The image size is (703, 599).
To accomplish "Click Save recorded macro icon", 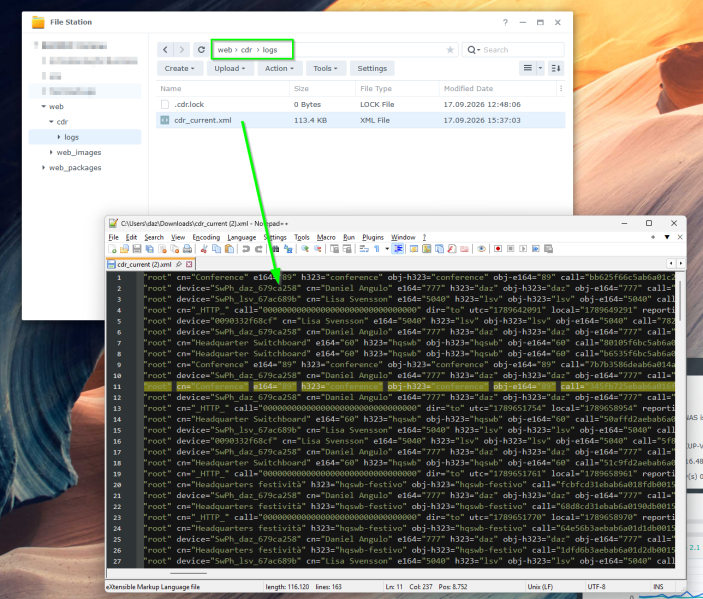I will tap(548, 249).
